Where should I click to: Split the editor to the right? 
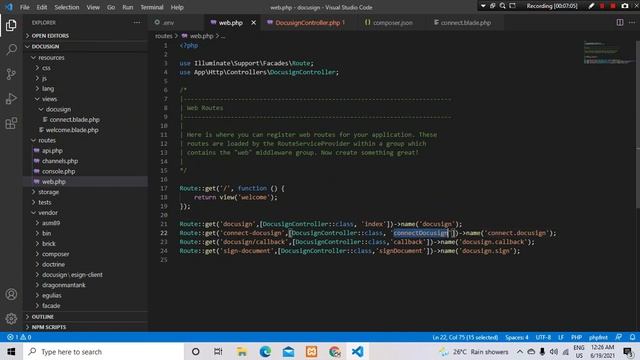point(620,22)
